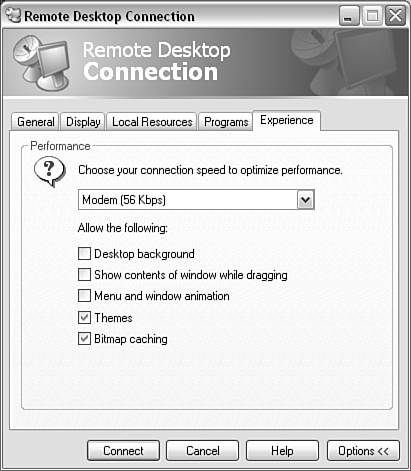Screen dimensions: 411x471
Task: Collapse settings with Options << button
Action: [363, 451]
